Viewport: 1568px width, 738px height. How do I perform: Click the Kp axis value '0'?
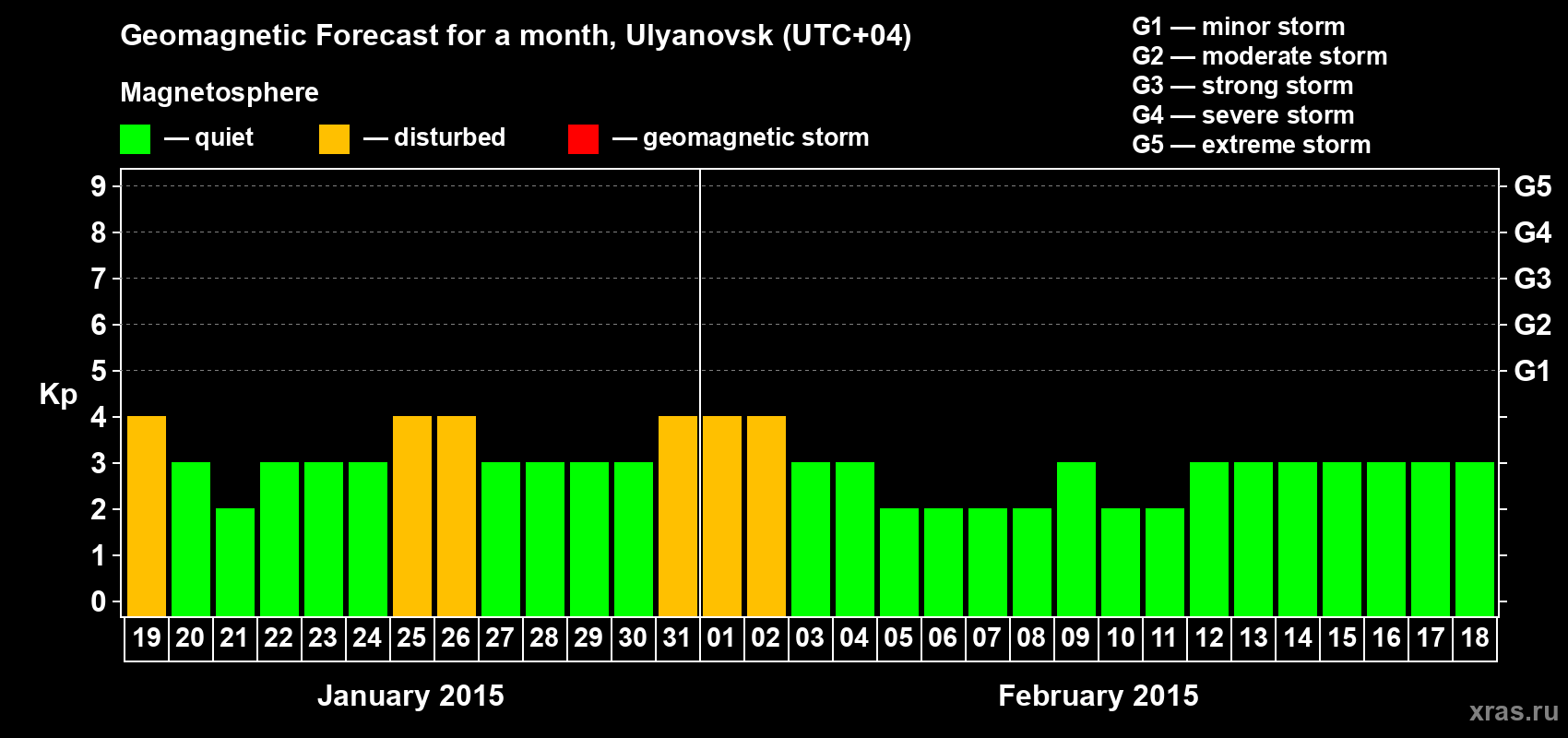click(99, 601)
